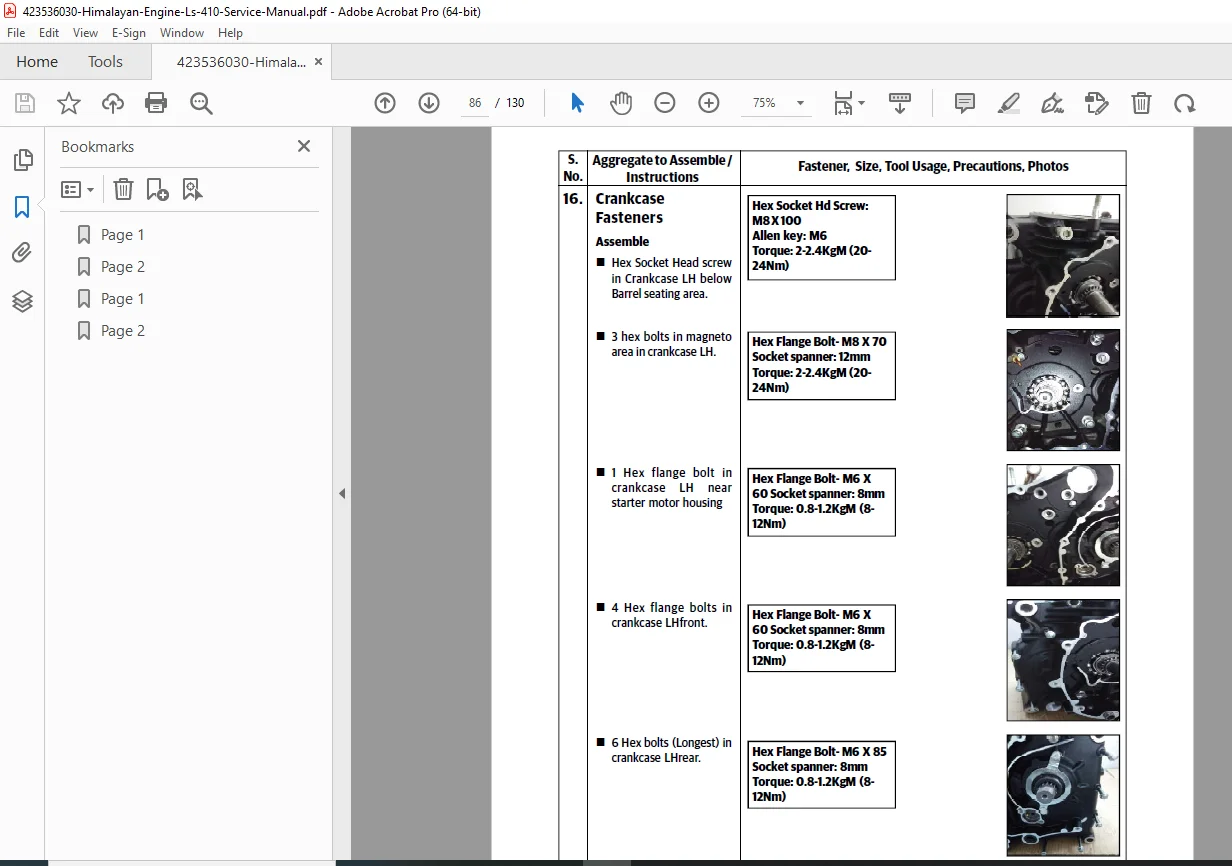The image size is (1232, 866).
Task: Open the find text magnifier
Action: (201, 103)
